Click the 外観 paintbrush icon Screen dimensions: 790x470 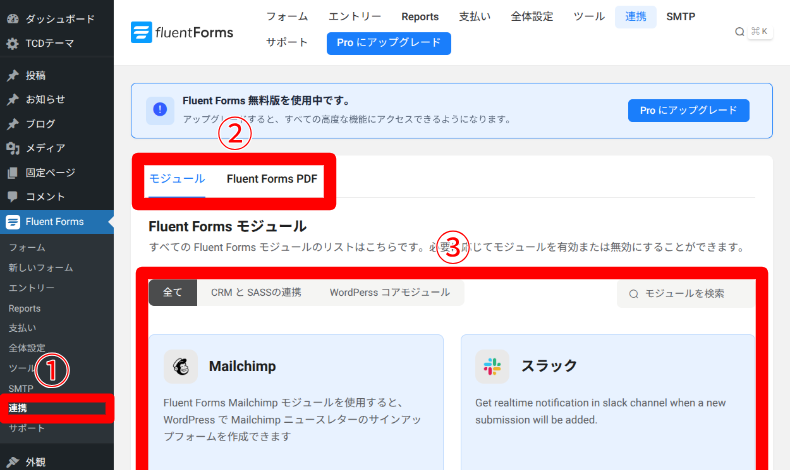(x=13, y=462)
